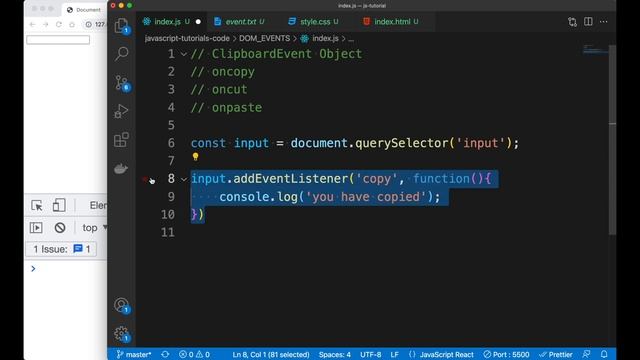Collapse the code fold at line 1
The width and height of the screenshot is (640, 360).
tap(184, 54)
